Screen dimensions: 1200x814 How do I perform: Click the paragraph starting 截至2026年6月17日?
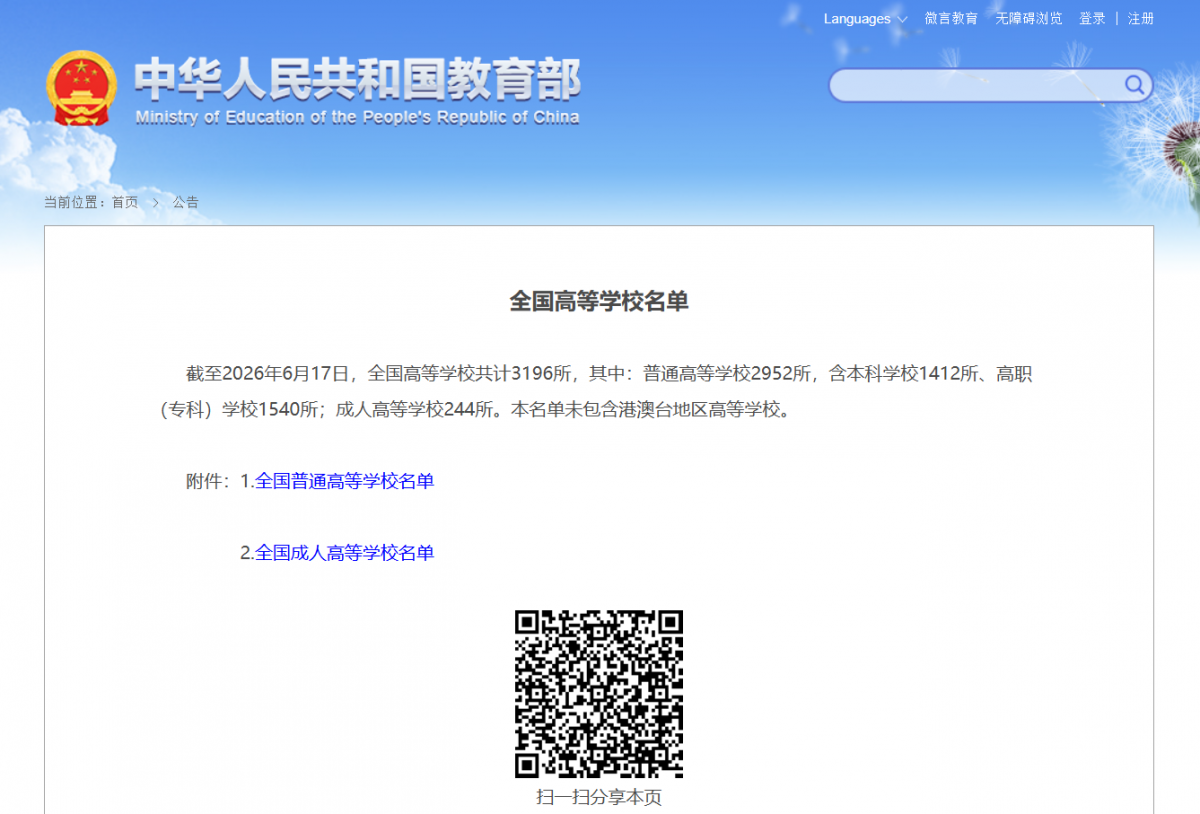[596, 392]
